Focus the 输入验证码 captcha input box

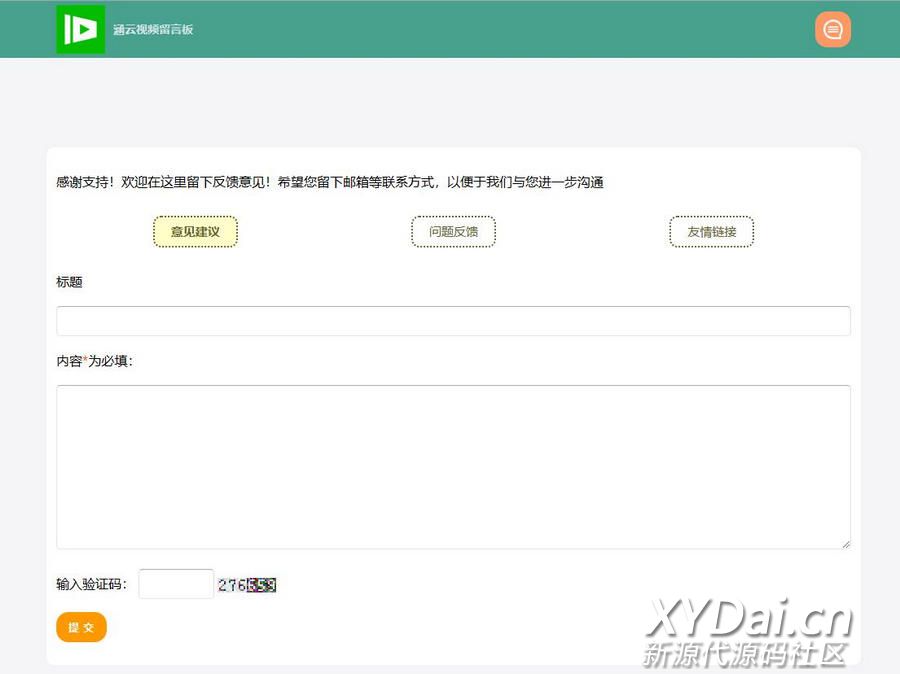[176, 584]
